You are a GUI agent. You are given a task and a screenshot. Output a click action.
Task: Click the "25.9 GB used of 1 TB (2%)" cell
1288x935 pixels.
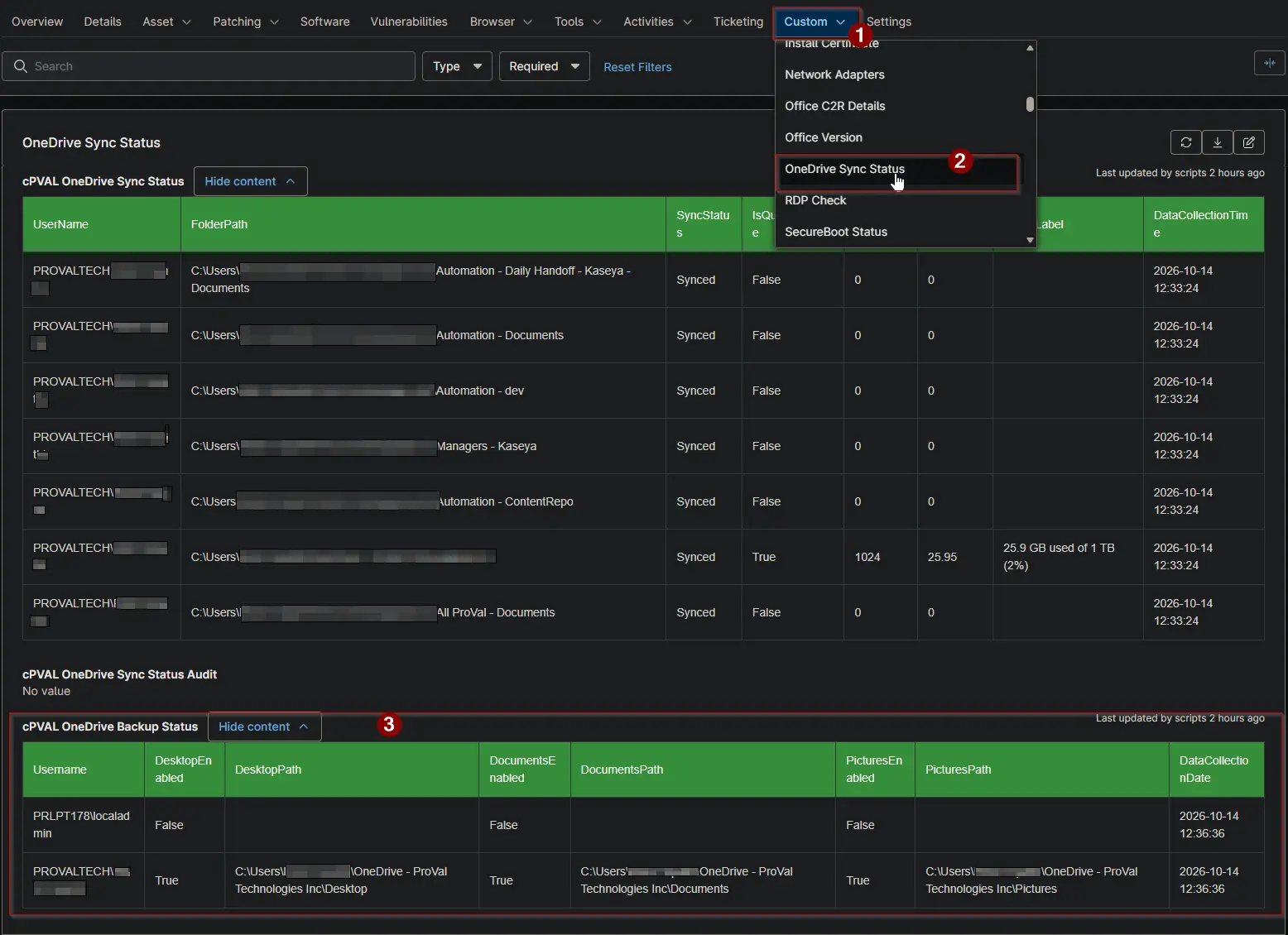click(x=1068, y=557)
